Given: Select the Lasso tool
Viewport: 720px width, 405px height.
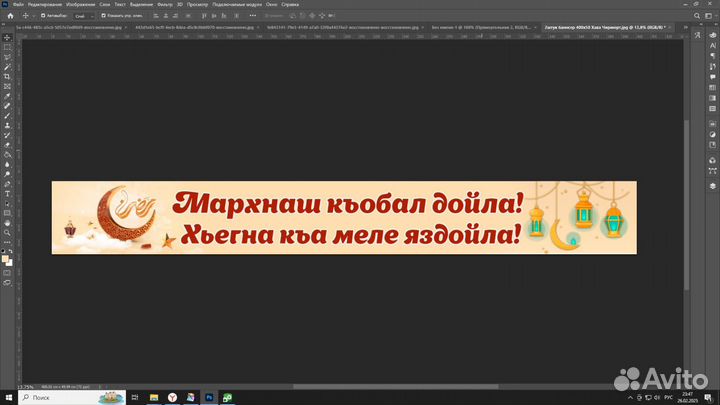Looking at the screenshot, I should pos(7,57).
